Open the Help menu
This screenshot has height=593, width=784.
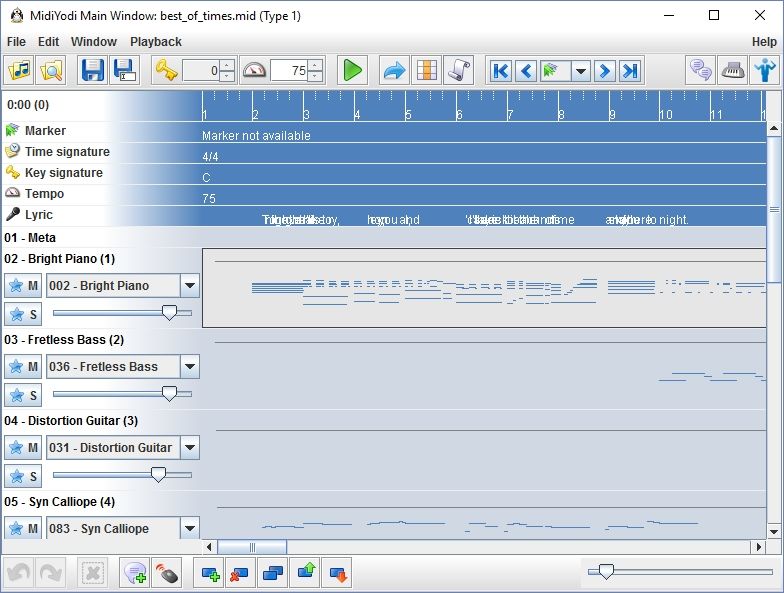click(764, 42)
